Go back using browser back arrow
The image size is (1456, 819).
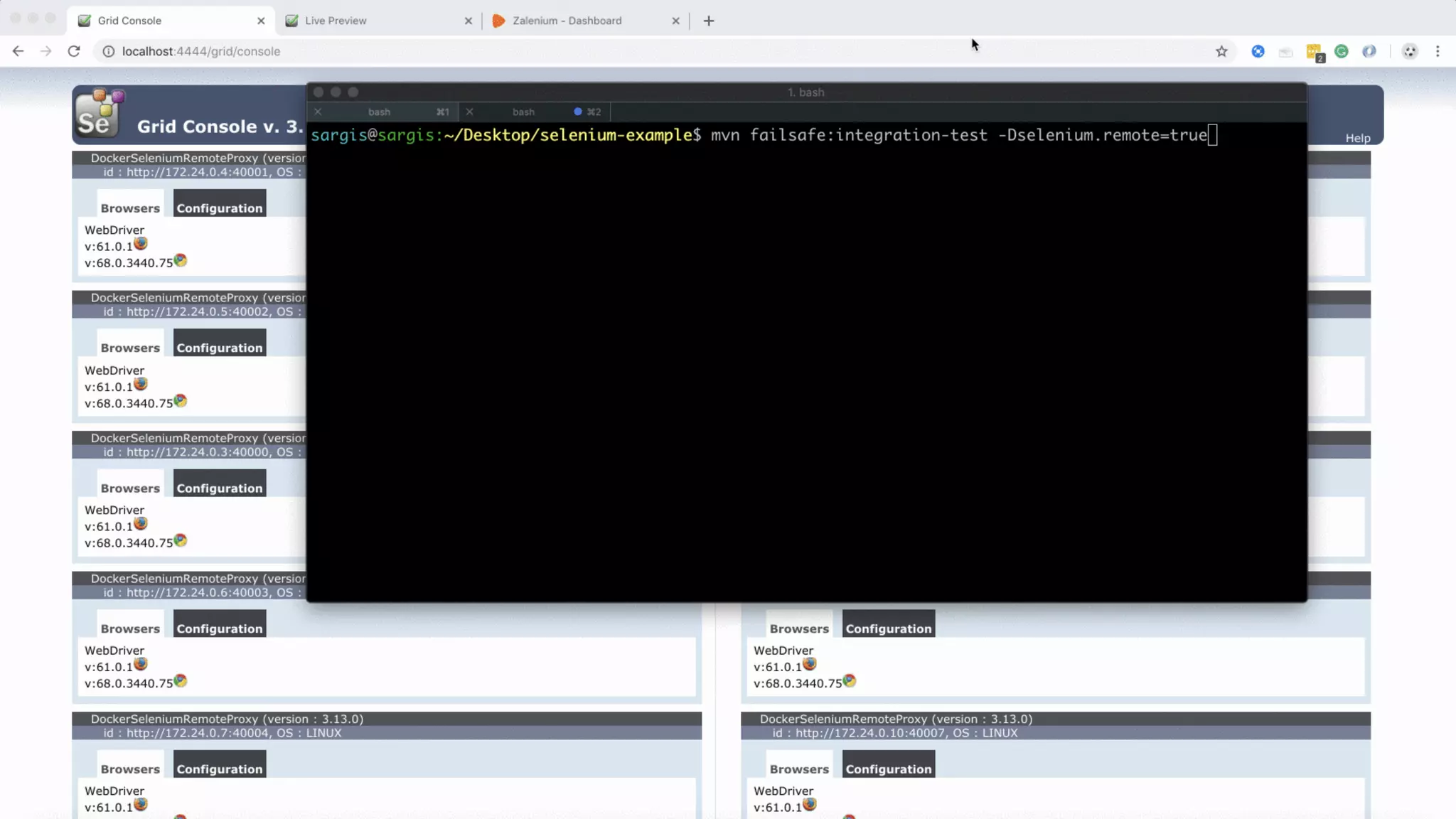tap(18, 51)
